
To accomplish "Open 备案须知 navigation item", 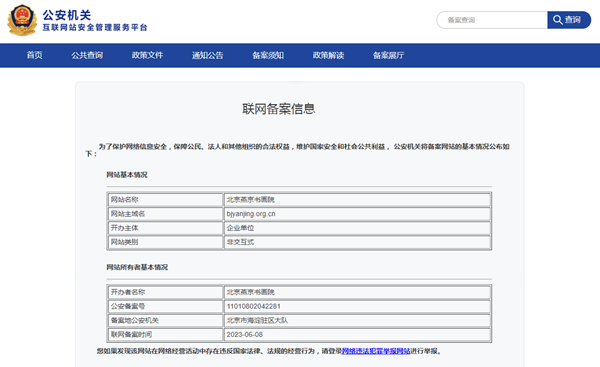I will (268, 55).
